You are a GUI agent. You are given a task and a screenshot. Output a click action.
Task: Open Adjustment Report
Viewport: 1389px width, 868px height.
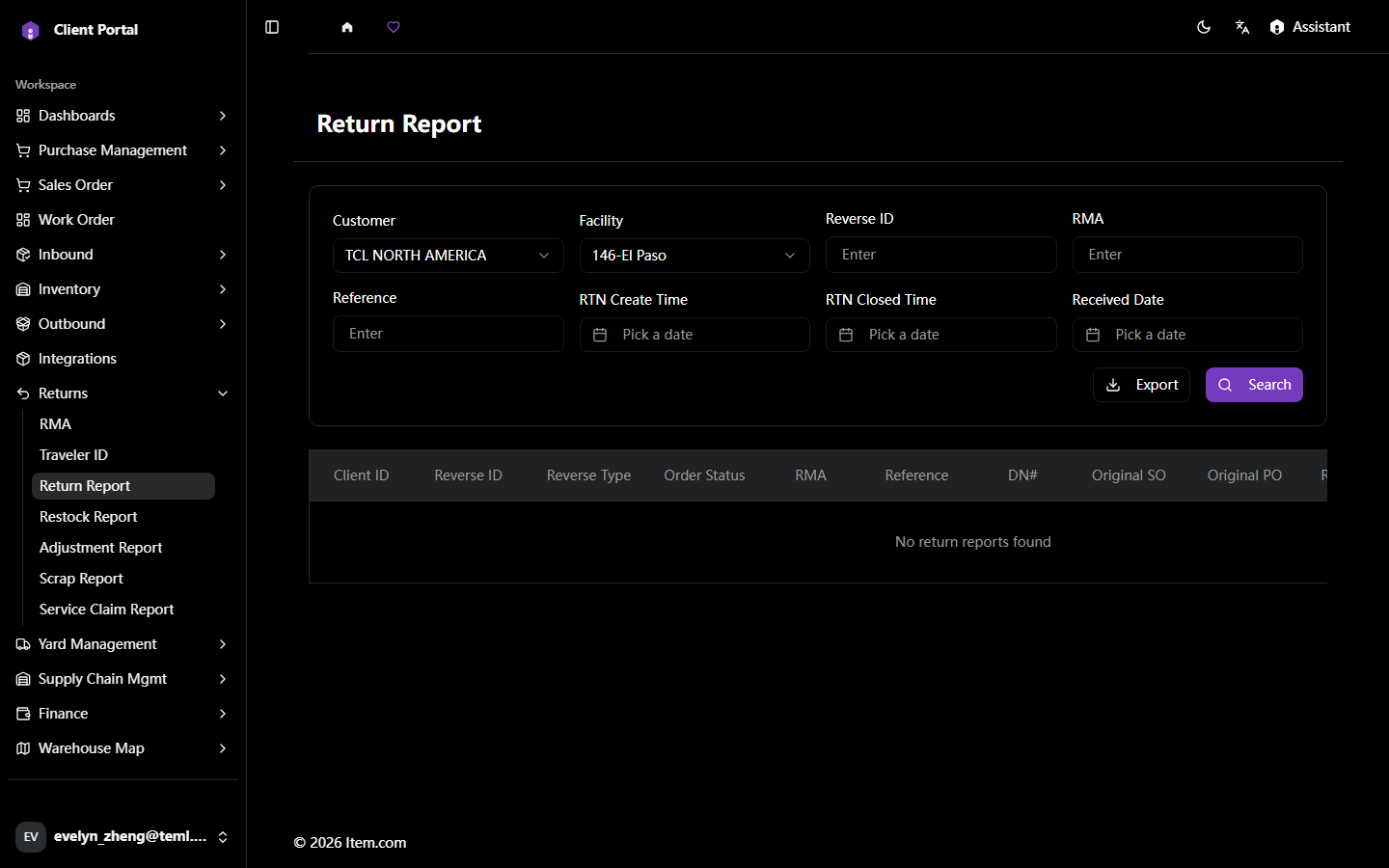123,548
